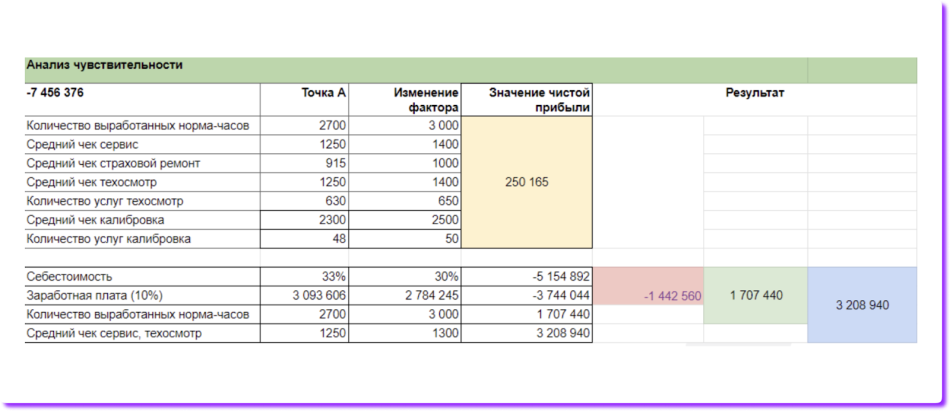Click the 30% cell
Image resolution: width=950 pixels, height=411 pixels.
(405, 276)
